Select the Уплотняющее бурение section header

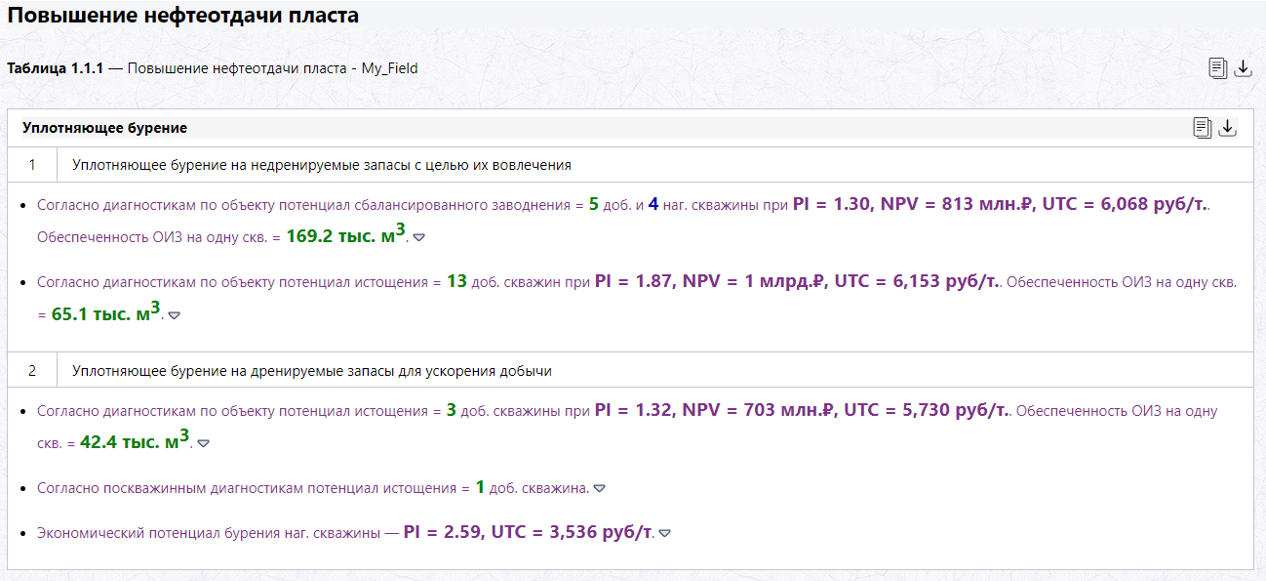(630, 128)
